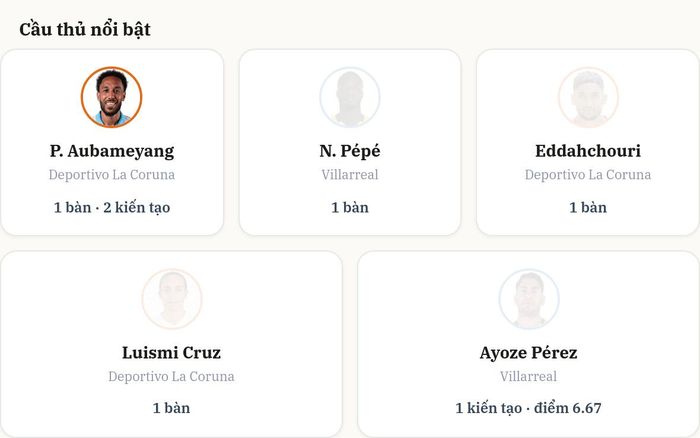Viewport: 700px width, 438px height.
Task: Click Luismi Cruz's faded avatar
Action: click(172, 299)
